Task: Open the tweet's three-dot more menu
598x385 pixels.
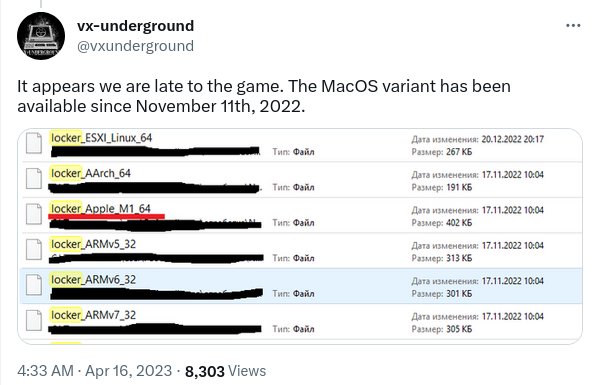Action: coord(573,26)
